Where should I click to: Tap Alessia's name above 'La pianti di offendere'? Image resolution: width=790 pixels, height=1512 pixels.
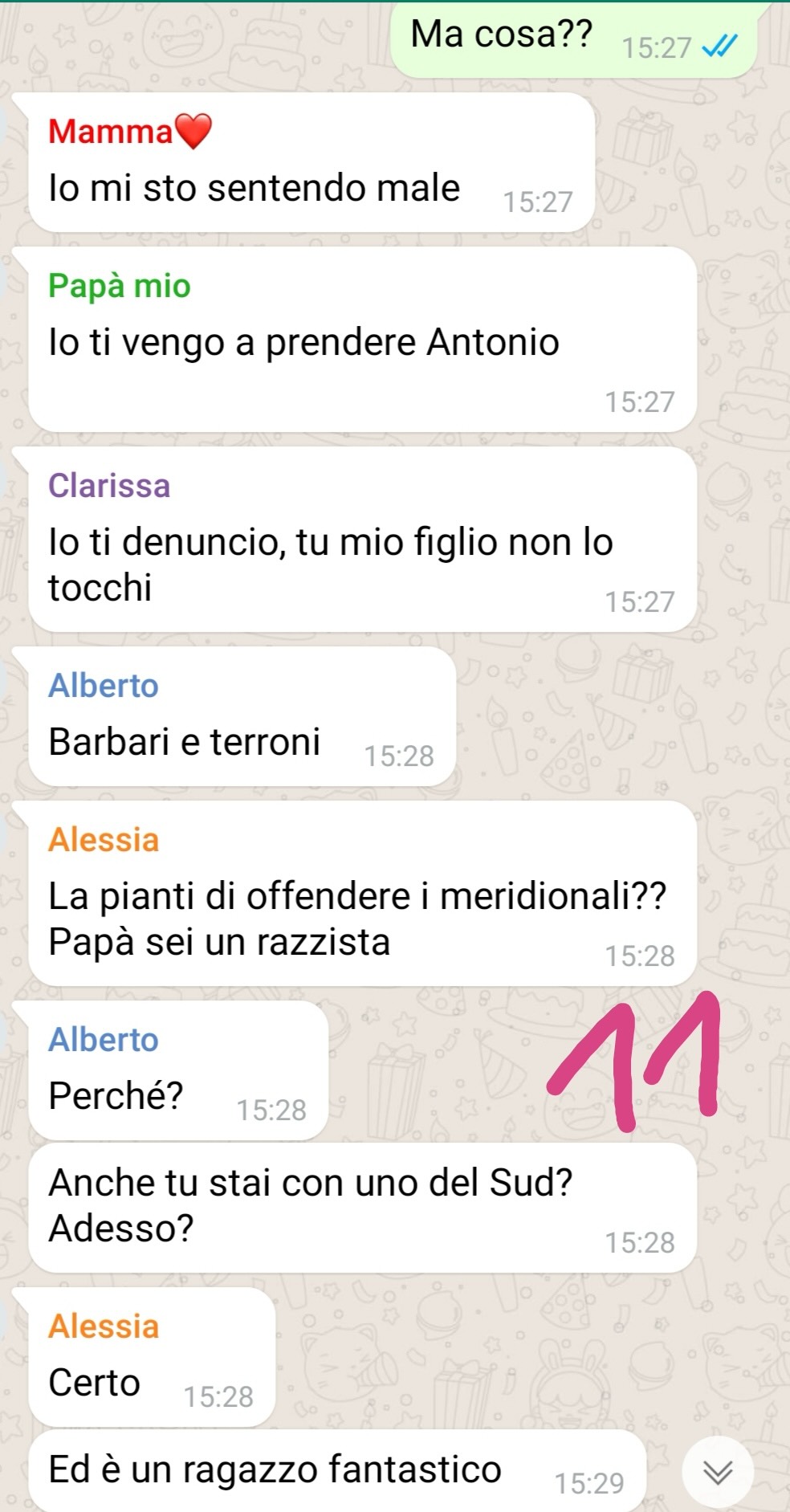(x=104, y=840)
